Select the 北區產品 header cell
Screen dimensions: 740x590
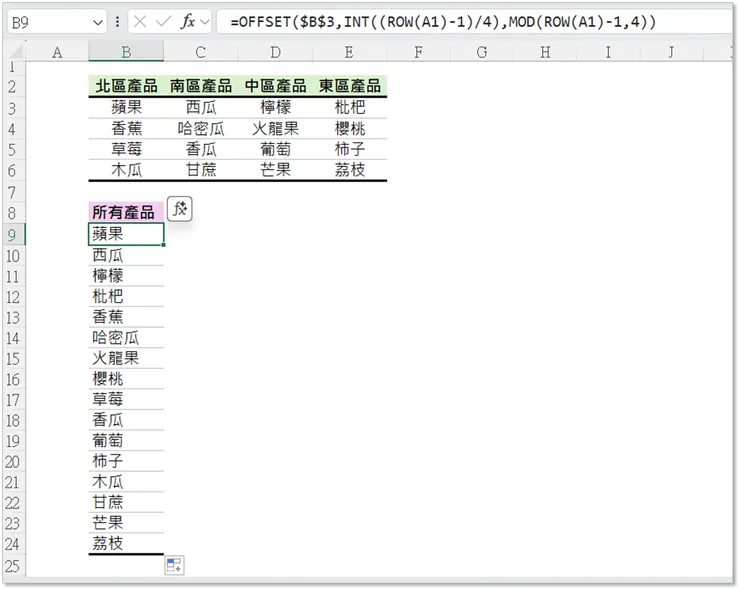[x=126, y=86]
